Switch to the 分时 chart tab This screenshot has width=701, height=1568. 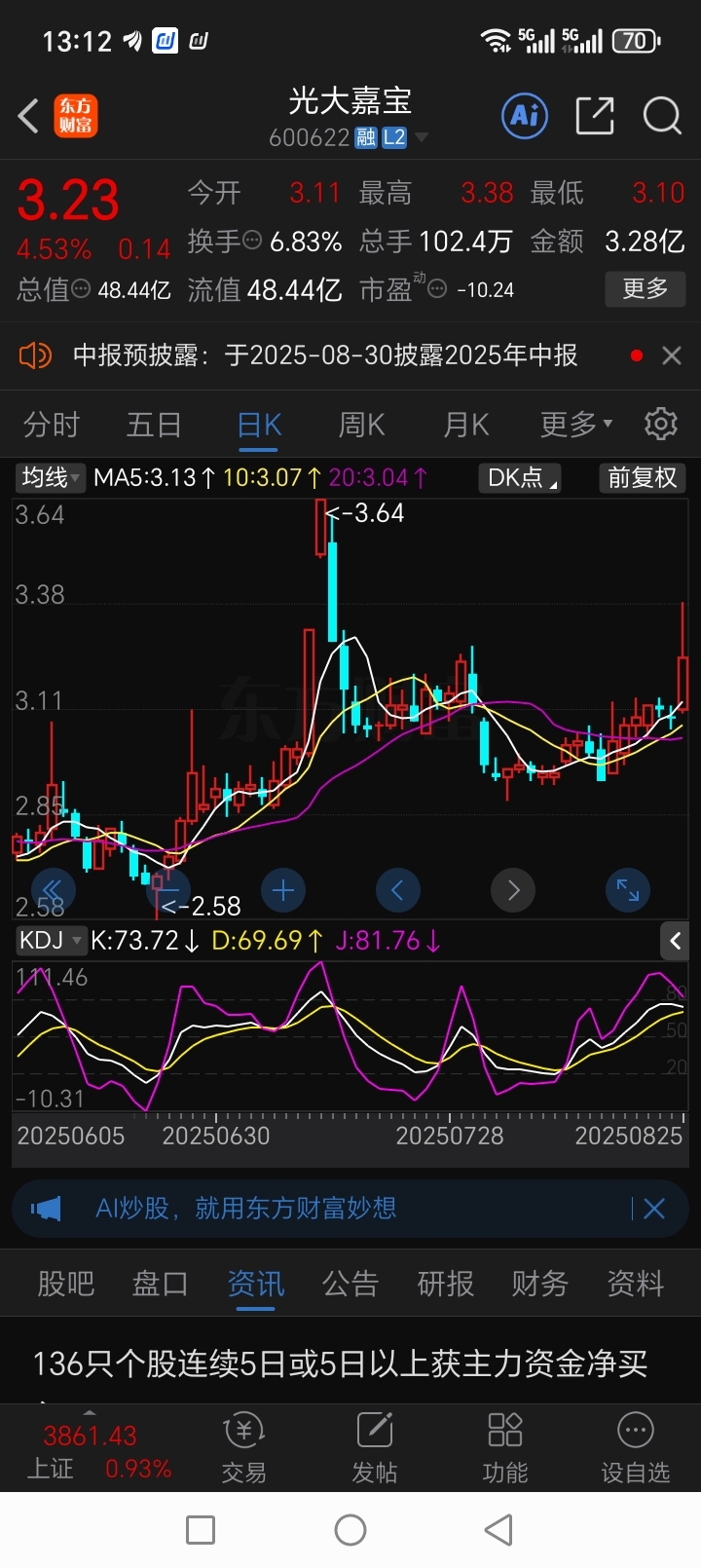[52, 426]
